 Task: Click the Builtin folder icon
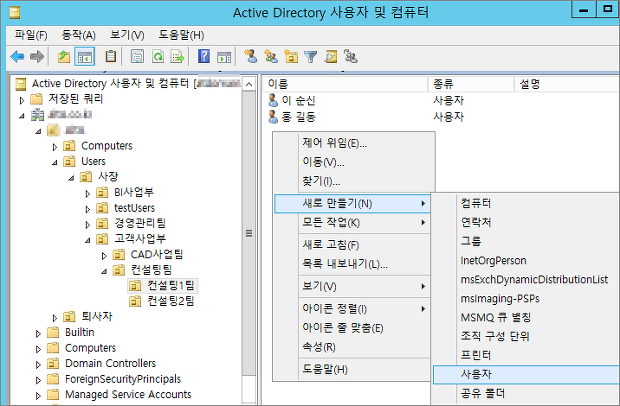53,332
